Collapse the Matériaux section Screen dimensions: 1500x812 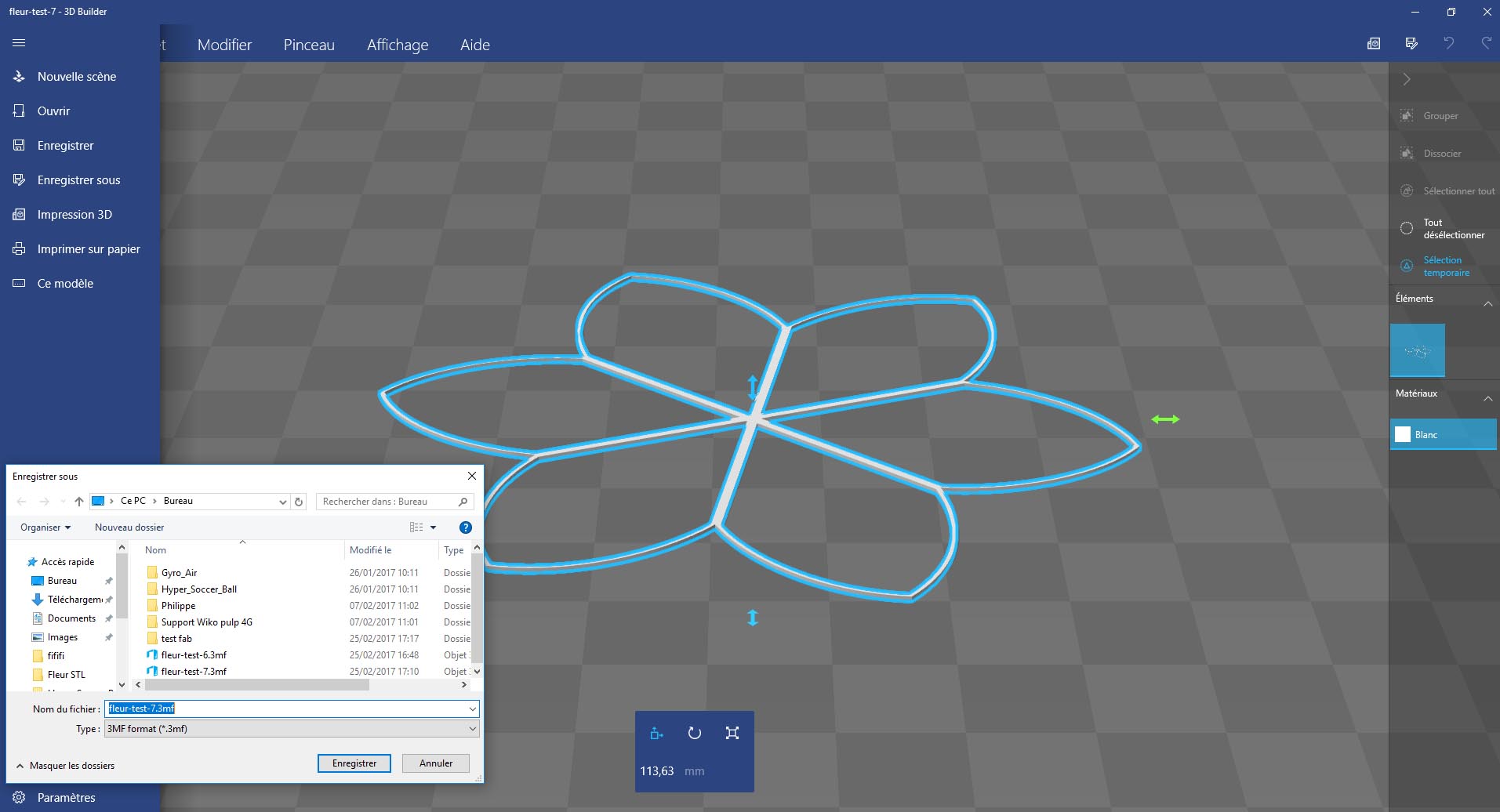[1487, 398]
